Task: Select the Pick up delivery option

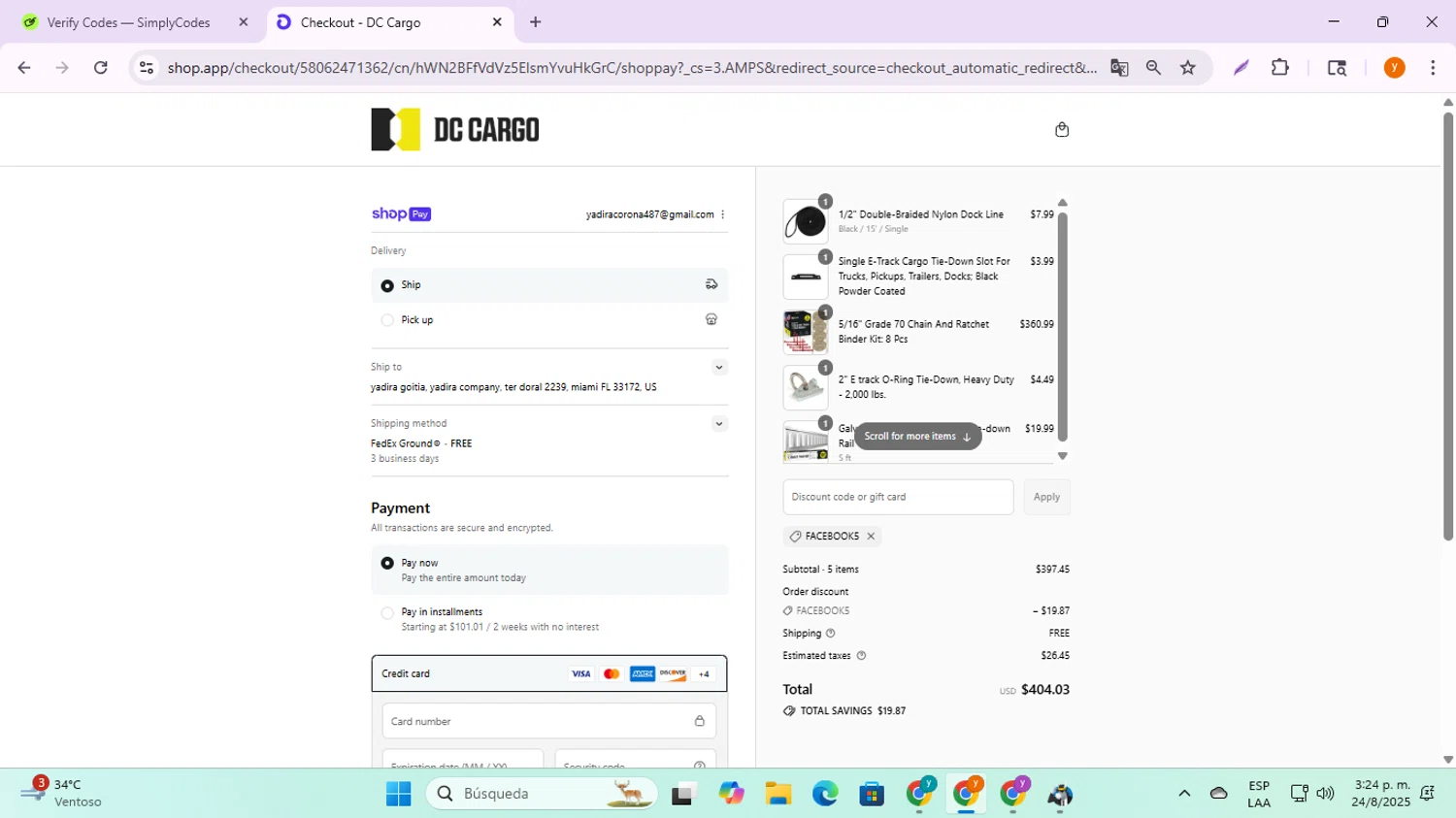Action: coord(387,320)
